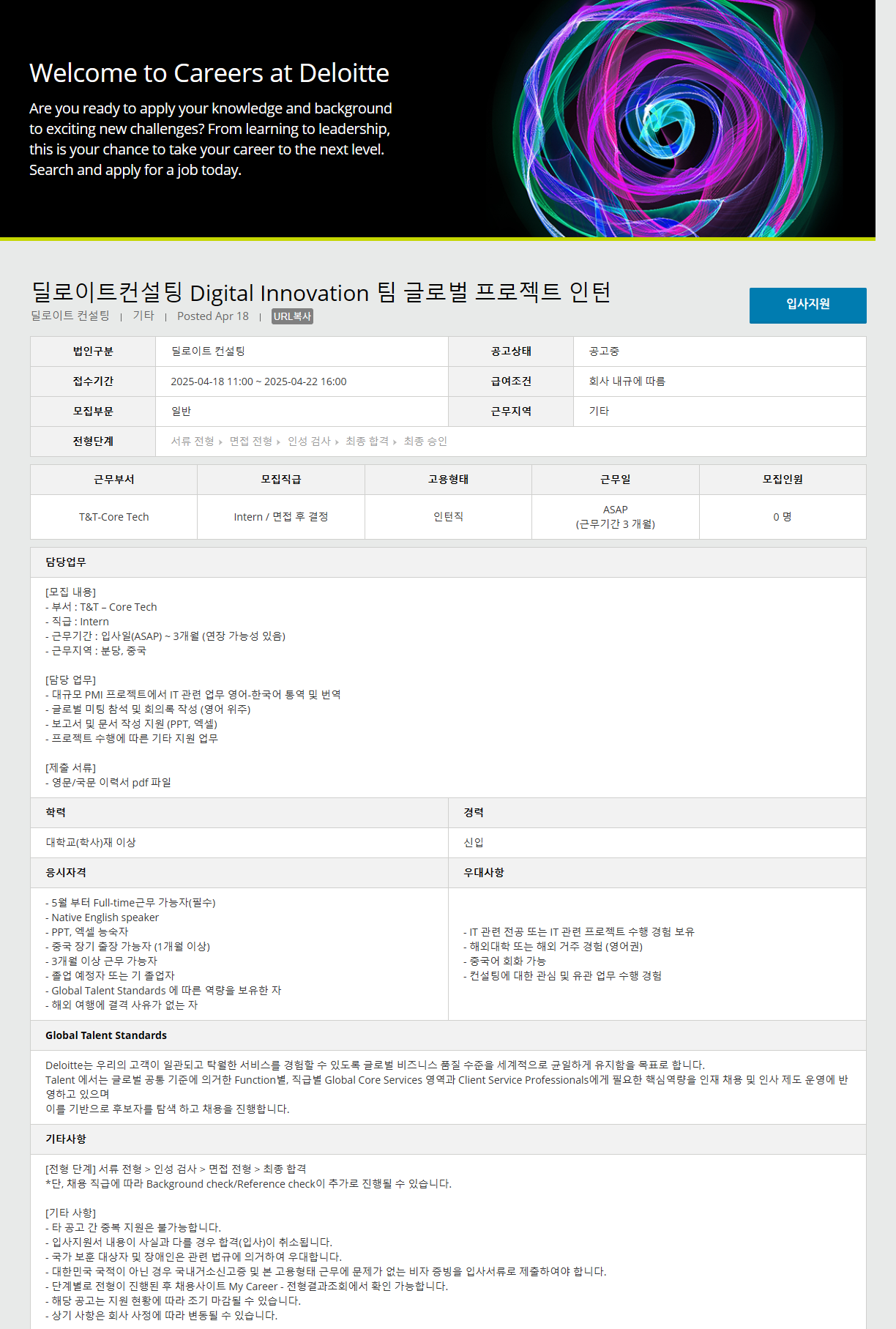Click the T&T-Core Tech department cell
Viewport: 896px width, 1329px height.
(x=114, y=517)
